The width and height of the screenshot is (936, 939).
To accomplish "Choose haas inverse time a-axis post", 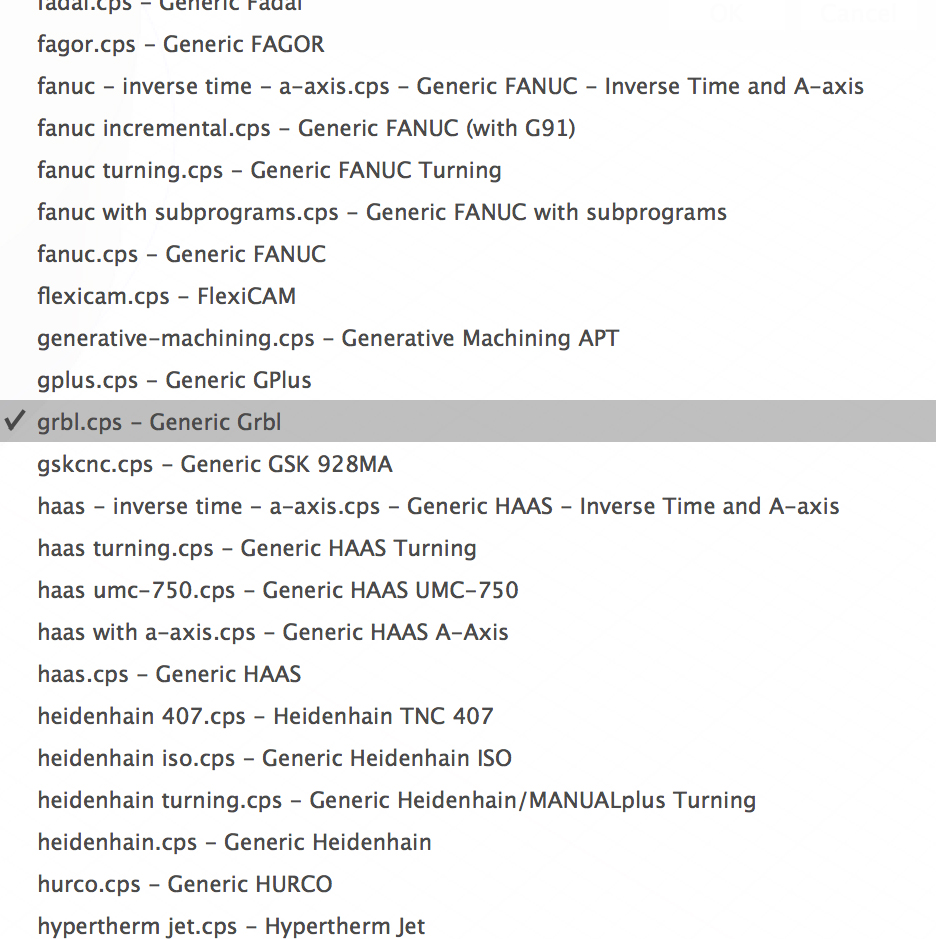I will 438,506.
